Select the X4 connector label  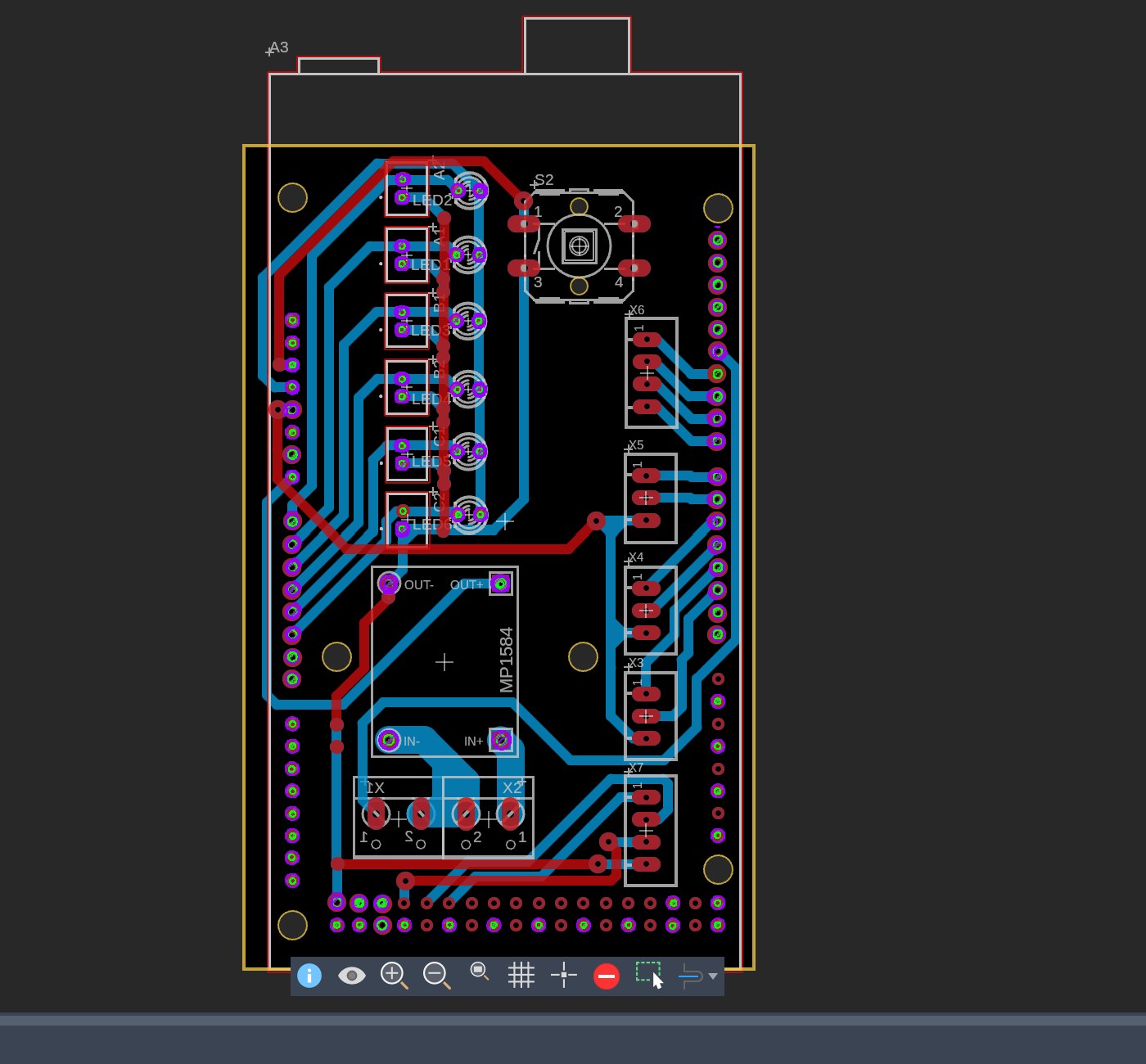[x=636, y=557]
